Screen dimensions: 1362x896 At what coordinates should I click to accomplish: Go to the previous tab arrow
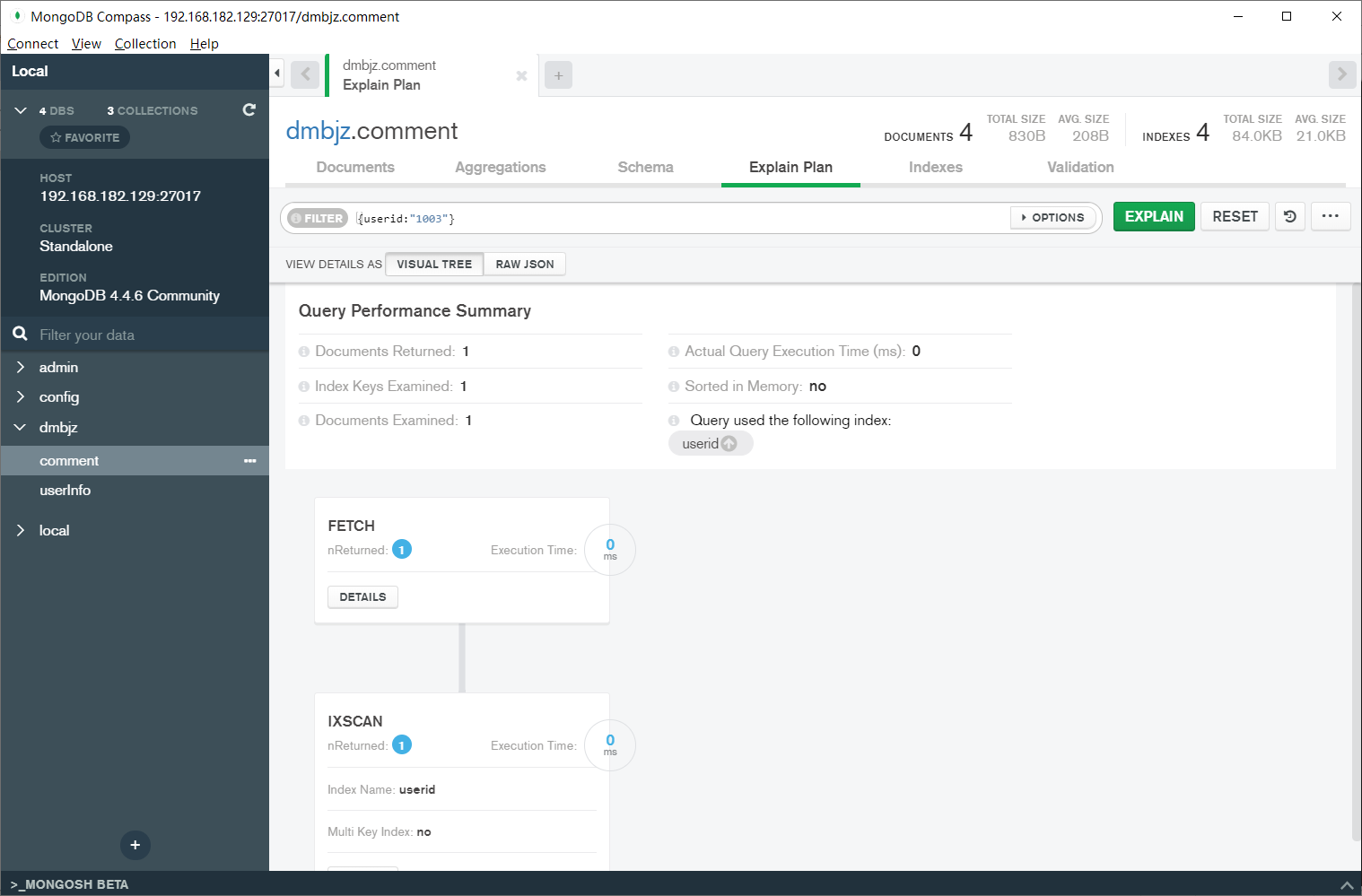[x=305, y=74]
